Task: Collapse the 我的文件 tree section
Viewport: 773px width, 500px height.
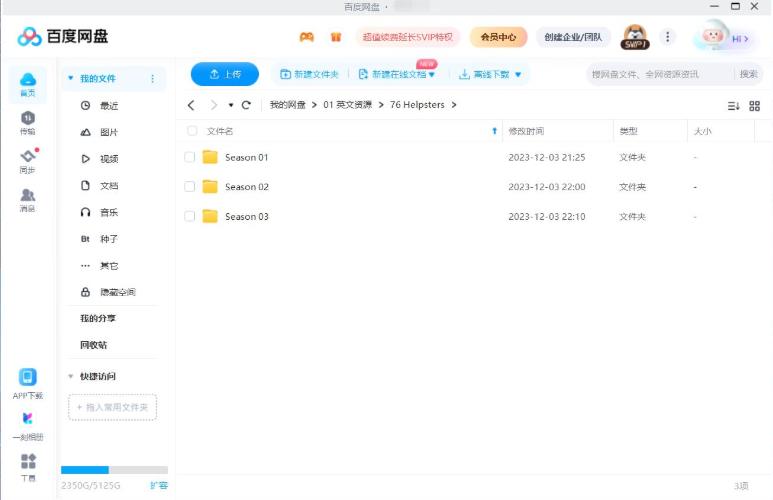Action: pos(70,78)
